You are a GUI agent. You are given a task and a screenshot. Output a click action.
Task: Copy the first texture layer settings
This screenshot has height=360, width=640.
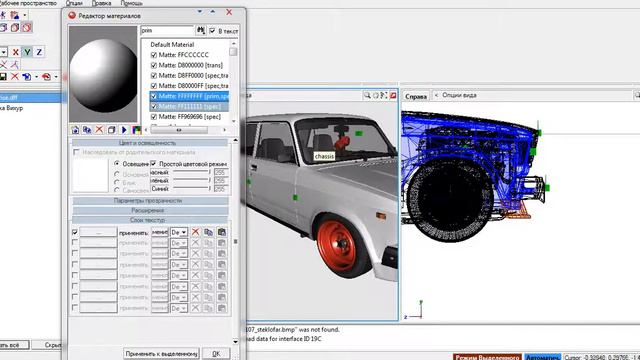click(x=209, y=232)
